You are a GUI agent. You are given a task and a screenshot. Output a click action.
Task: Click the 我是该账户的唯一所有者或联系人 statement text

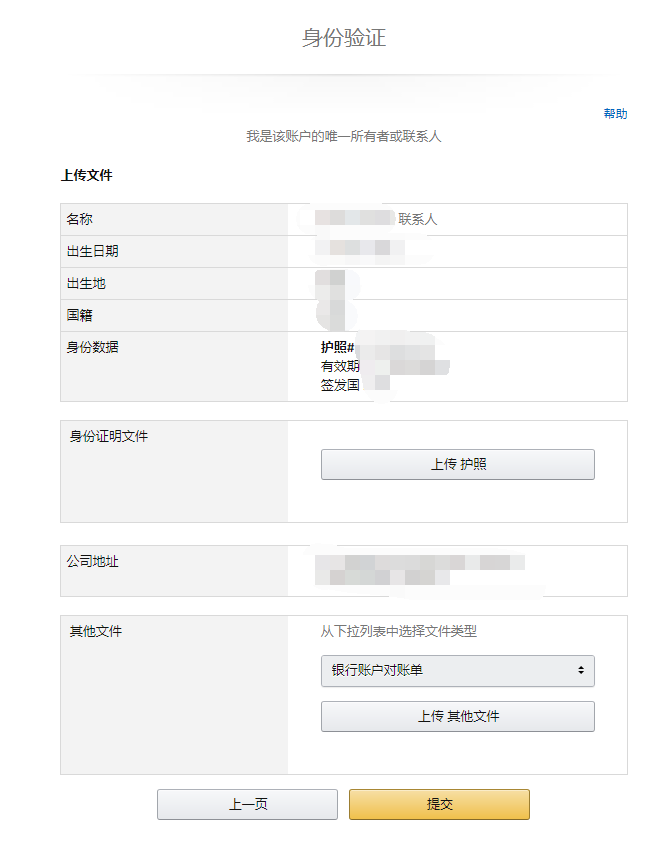pos(343,136)
